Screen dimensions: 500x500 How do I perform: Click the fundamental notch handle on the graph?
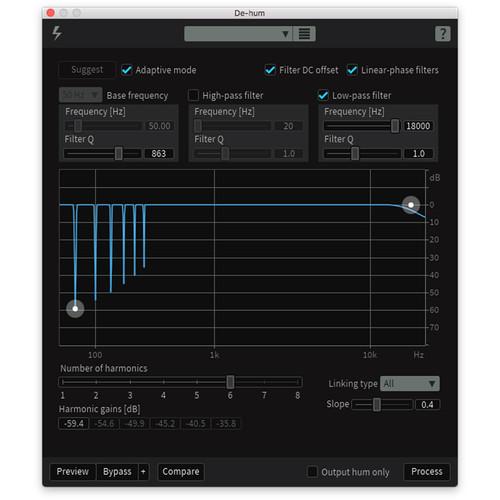click(x=75, y=309)
